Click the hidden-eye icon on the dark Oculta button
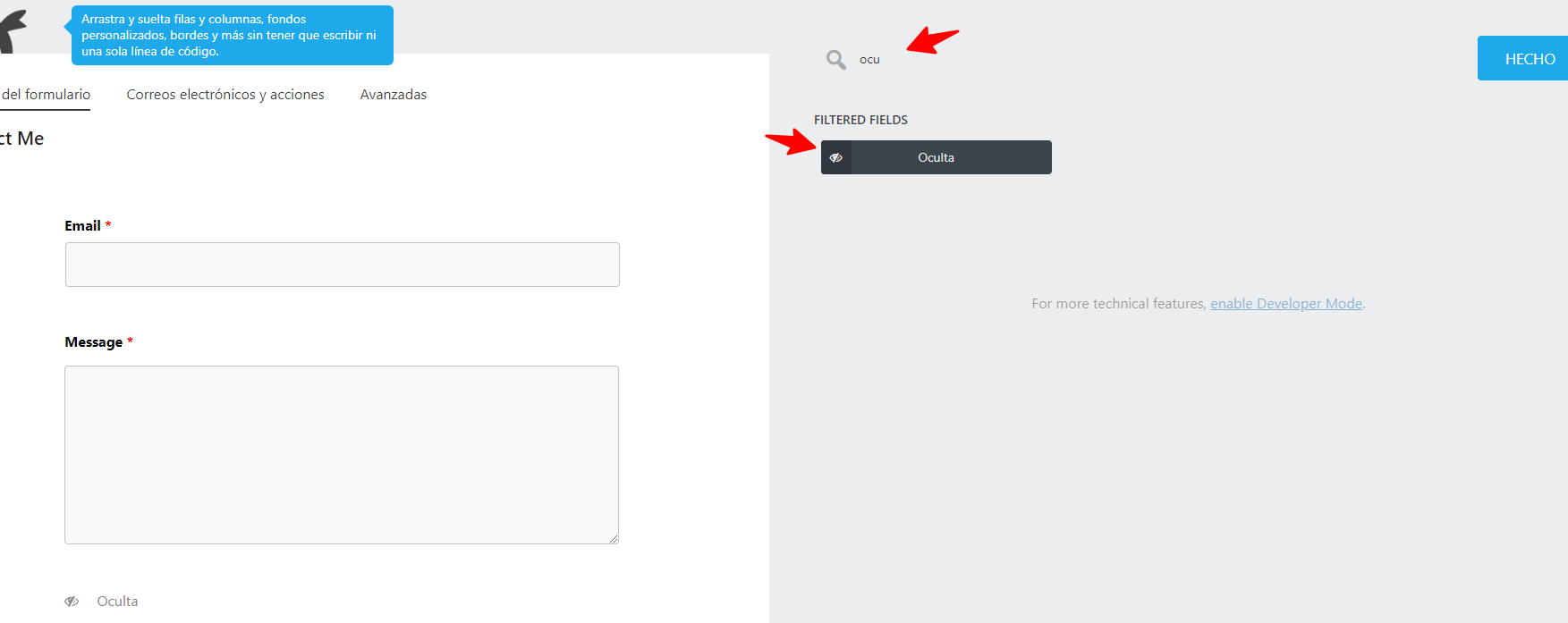The width and height of the screenshot is (1568, 623). pos(836,157)
